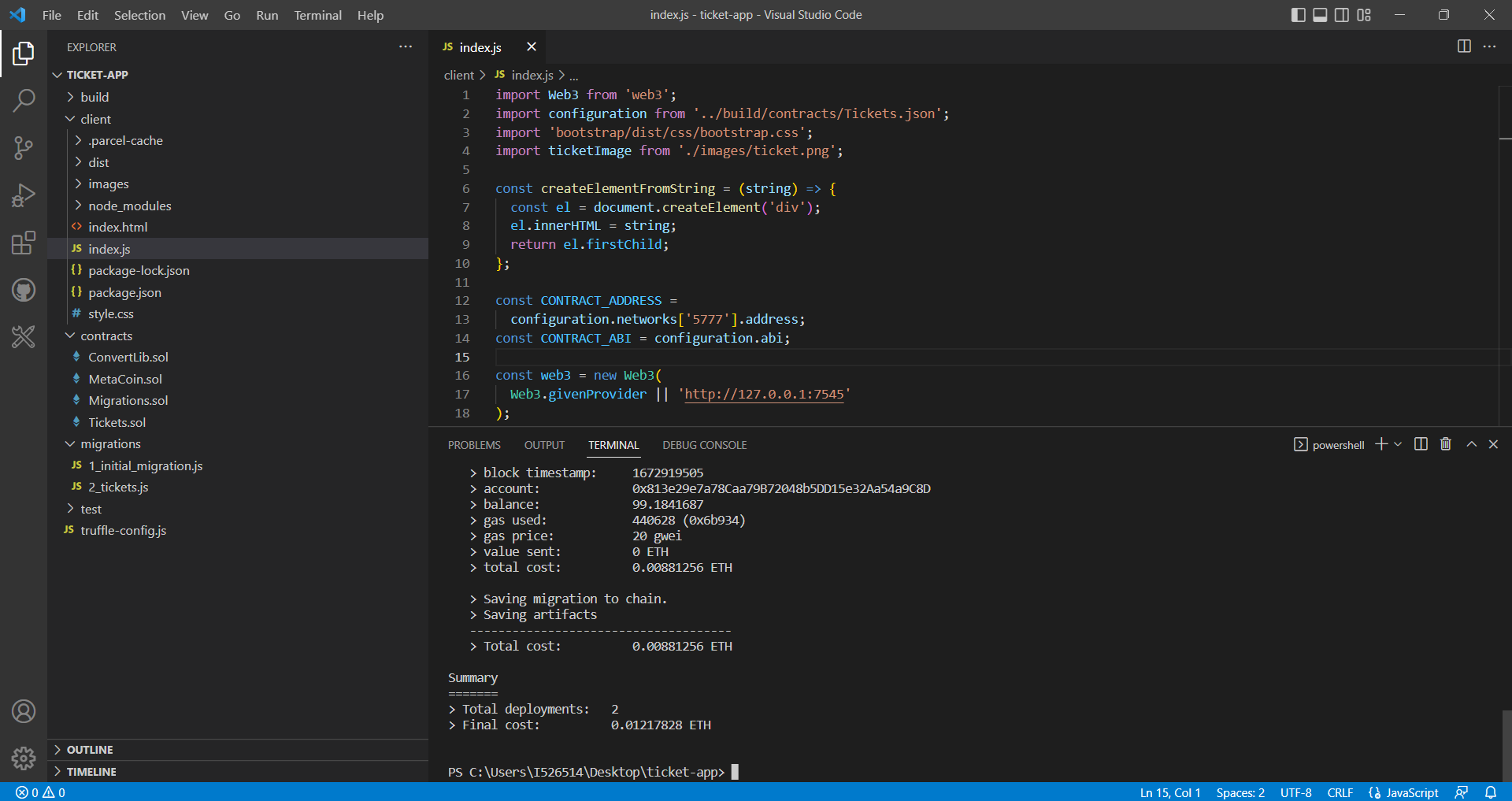The height and width of the screenshot is (801, 1512).
Task: Toggle the secondary side bar
Action: pyautogui.click(x=1342, y=15)
